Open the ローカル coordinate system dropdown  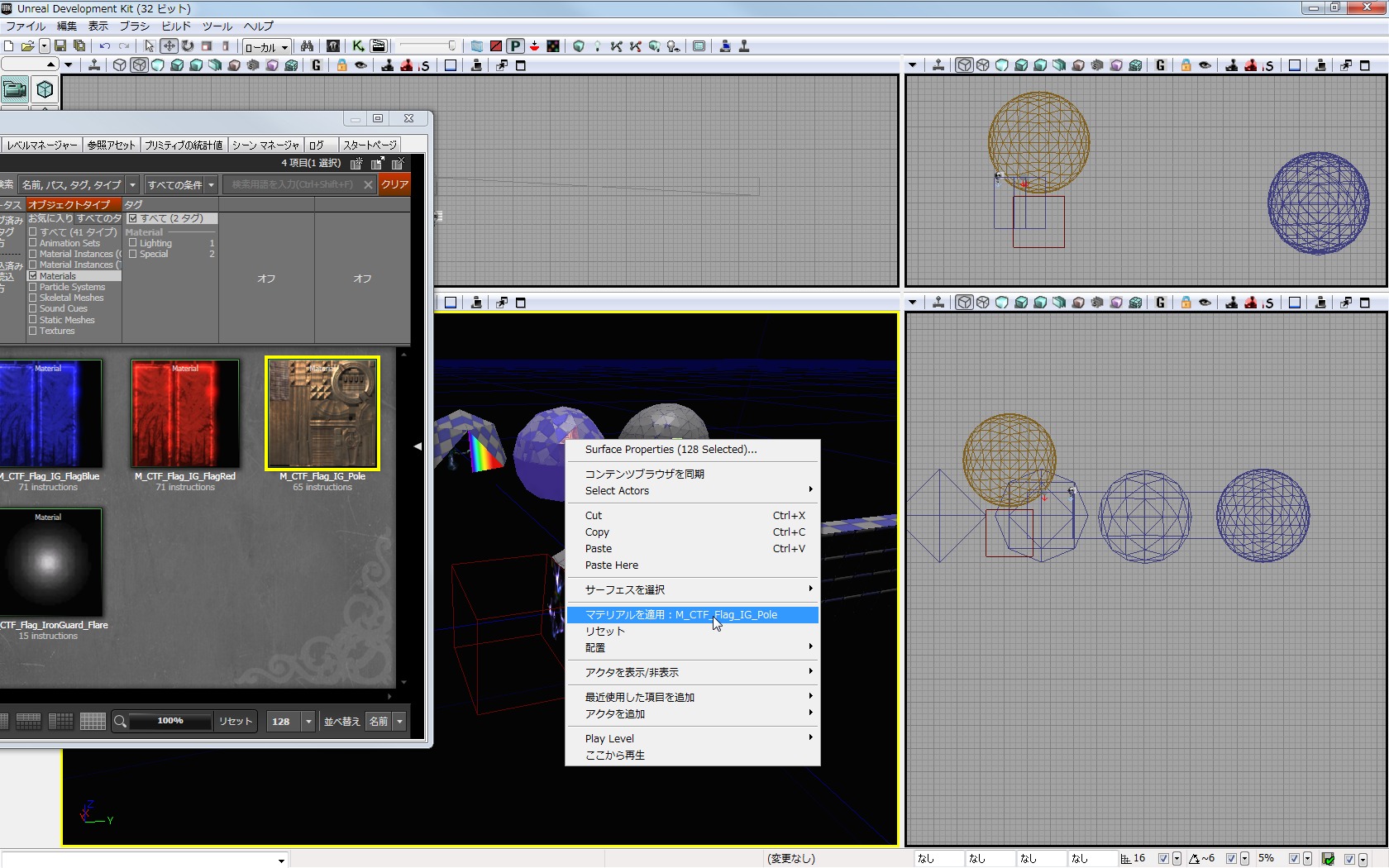266,47
